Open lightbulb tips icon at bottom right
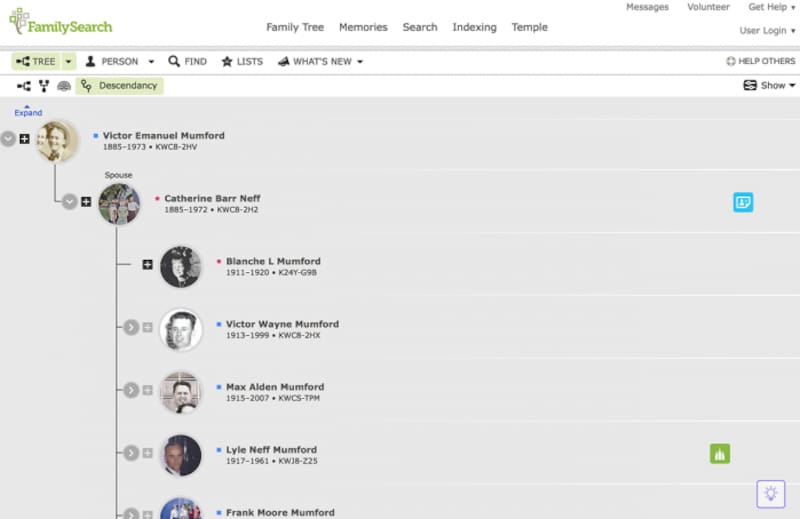 769,493
